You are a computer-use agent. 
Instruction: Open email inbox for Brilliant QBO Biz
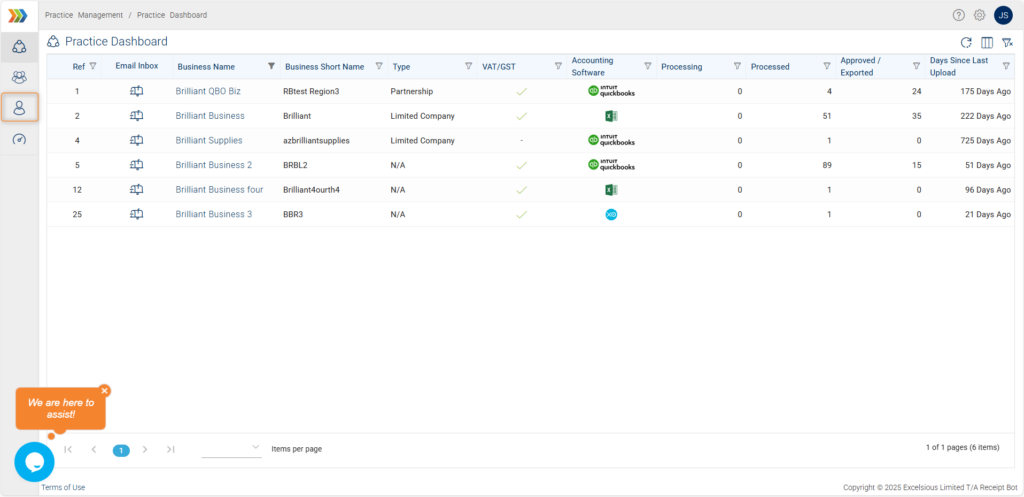pos(137,91)
